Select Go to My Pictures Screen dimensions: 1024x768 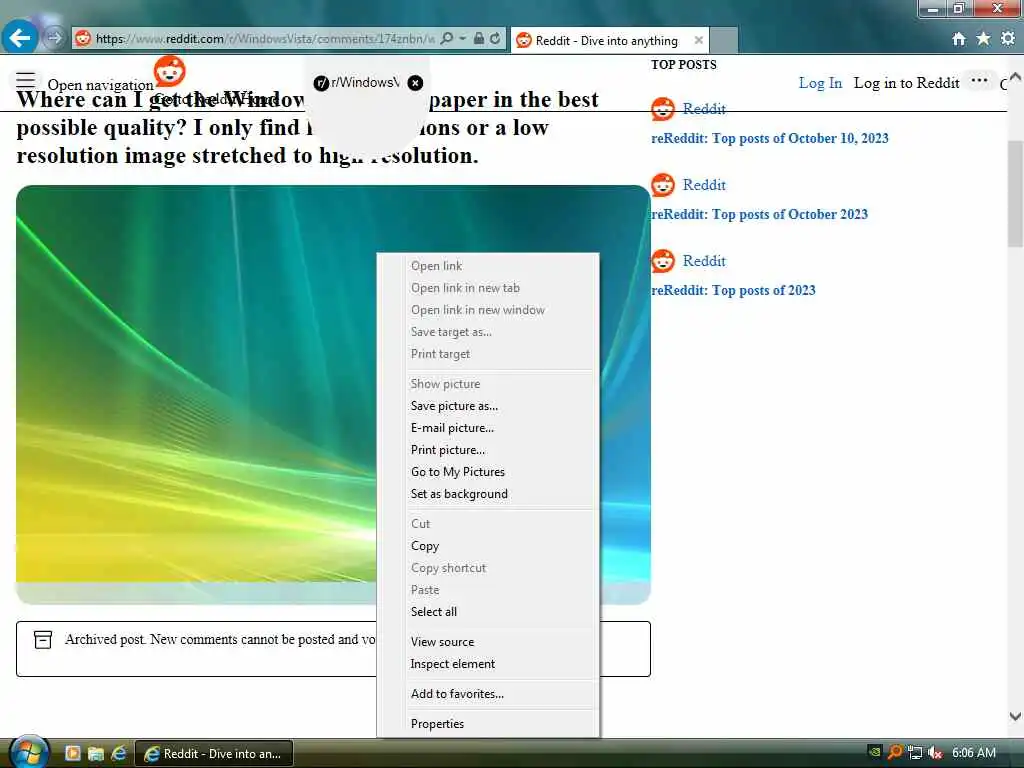(458, 472)
